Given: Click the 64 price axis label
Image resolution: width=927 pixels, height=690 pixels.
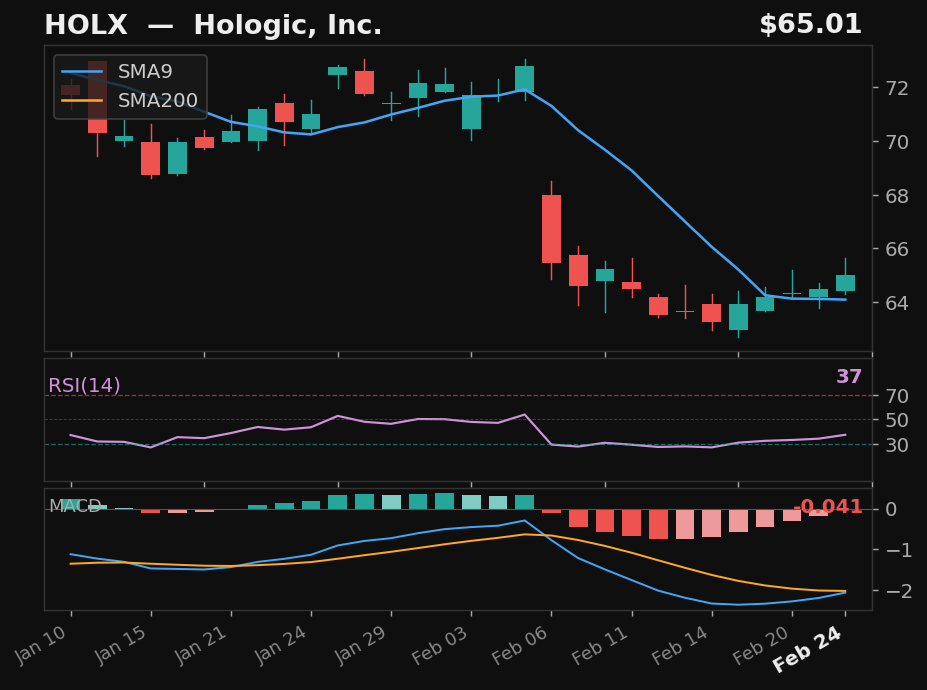Looking at the screenshot, I should click(x=896, y=303).
